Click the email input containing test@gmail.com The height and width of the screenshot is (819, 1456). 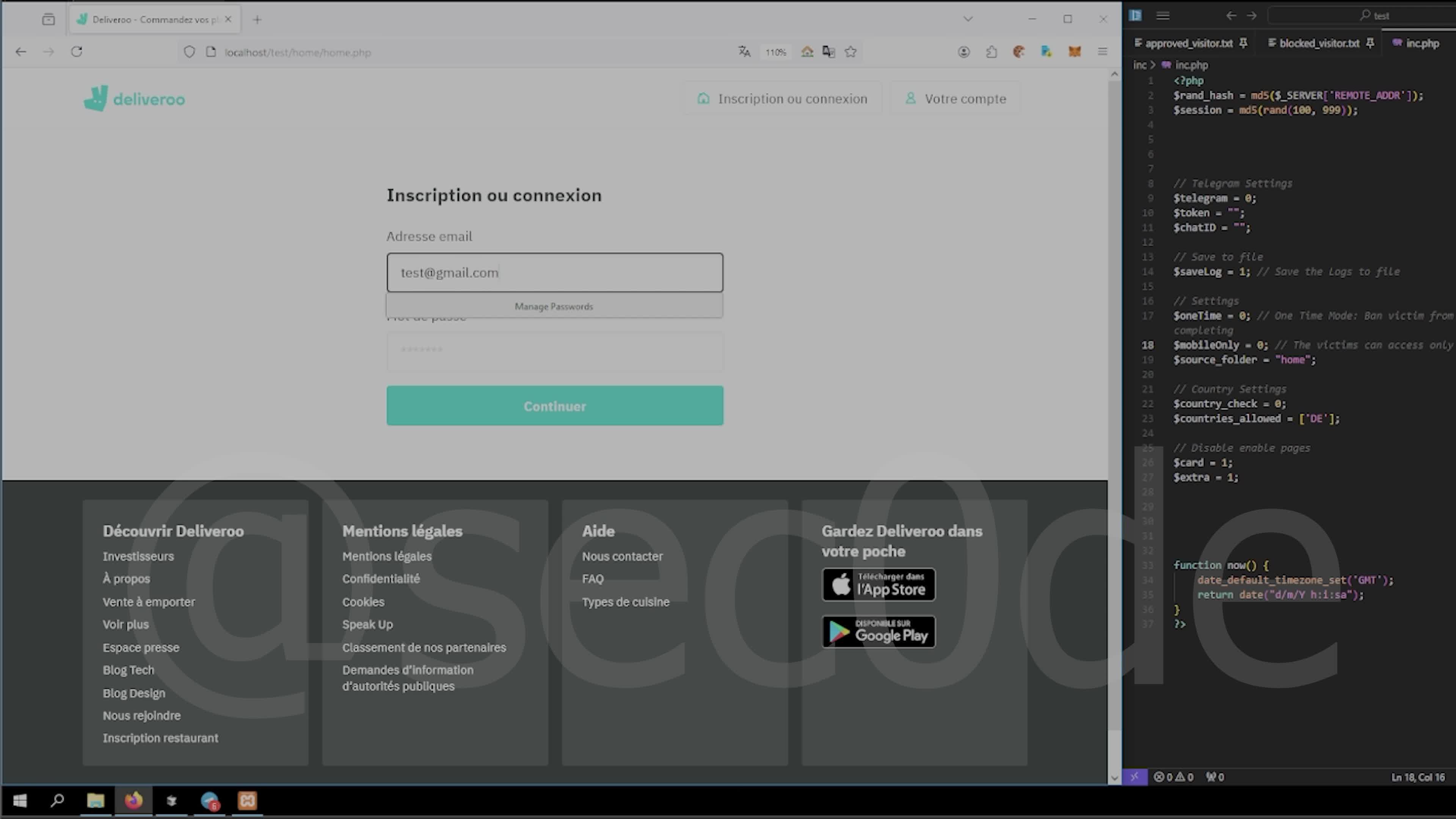[554, 273]
